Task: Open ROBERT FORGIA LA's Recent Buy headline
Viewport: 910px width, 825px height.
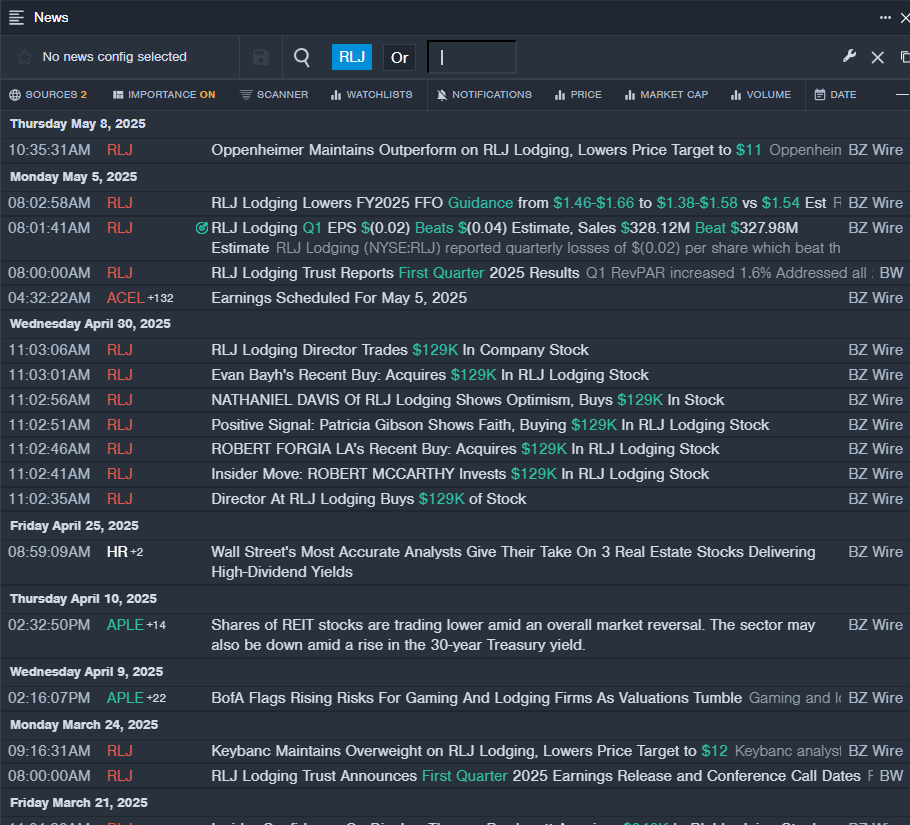Action: click(x=465, y=449)
